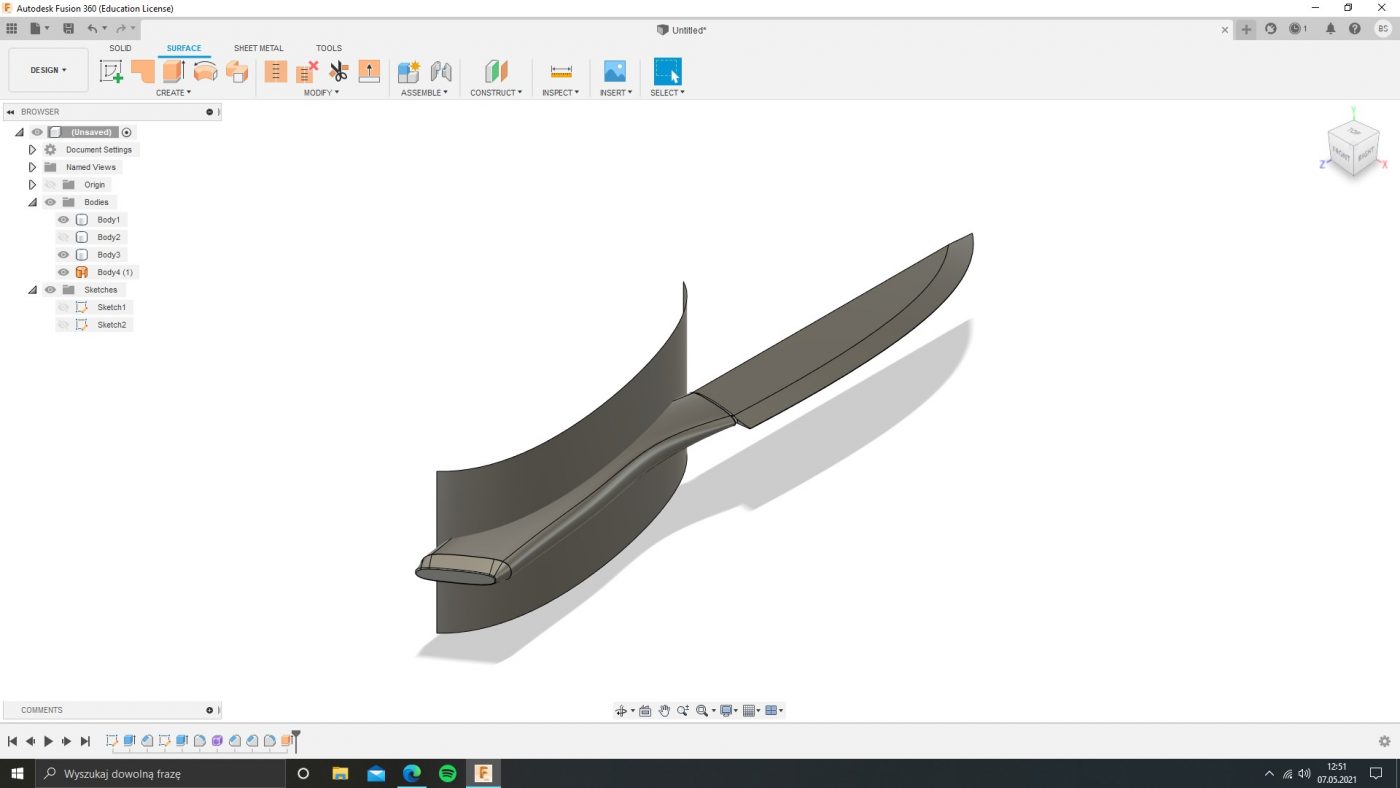1400x788 pixels.
Task: Click the Insert image icon
Action: (x=614, y=72)
